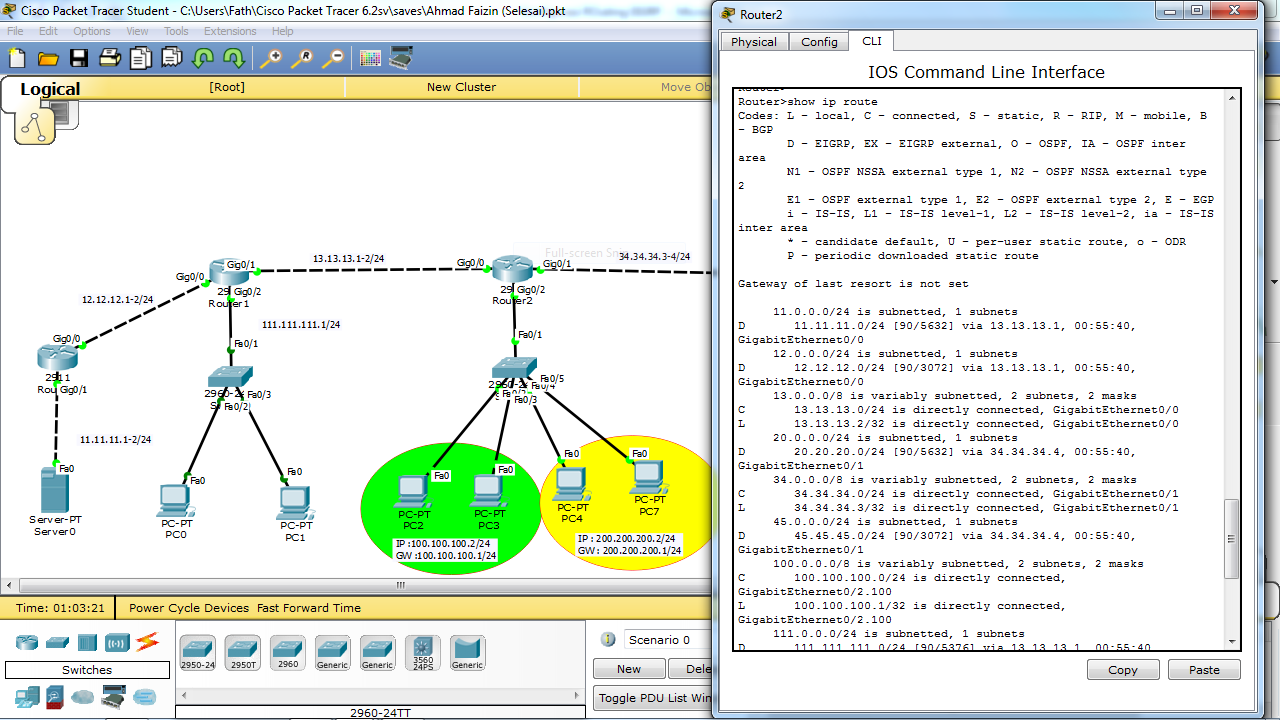Pick the 2950T switch model
The image size is (1280, 720).
242,652
